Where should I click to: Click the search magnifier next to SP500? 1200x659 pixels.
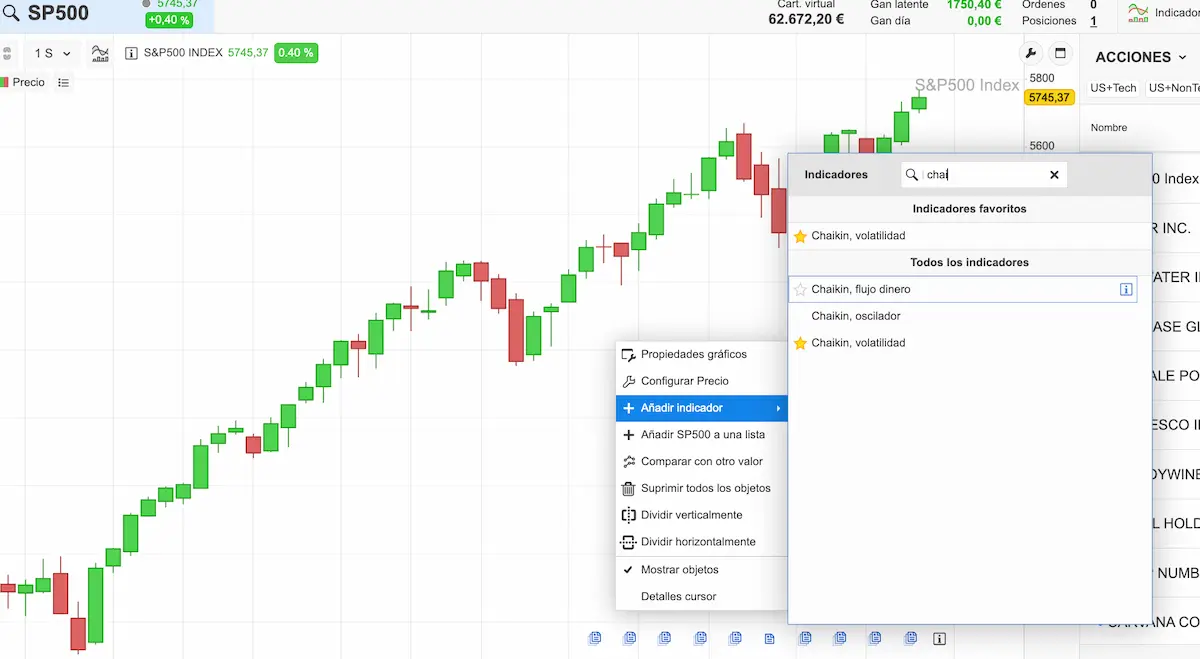point(11,14)
